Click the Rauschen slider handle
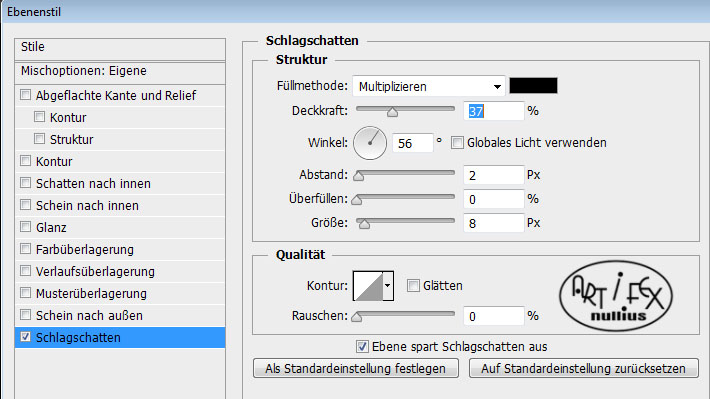Screen dimensions: 710x399 coord(357,317)
